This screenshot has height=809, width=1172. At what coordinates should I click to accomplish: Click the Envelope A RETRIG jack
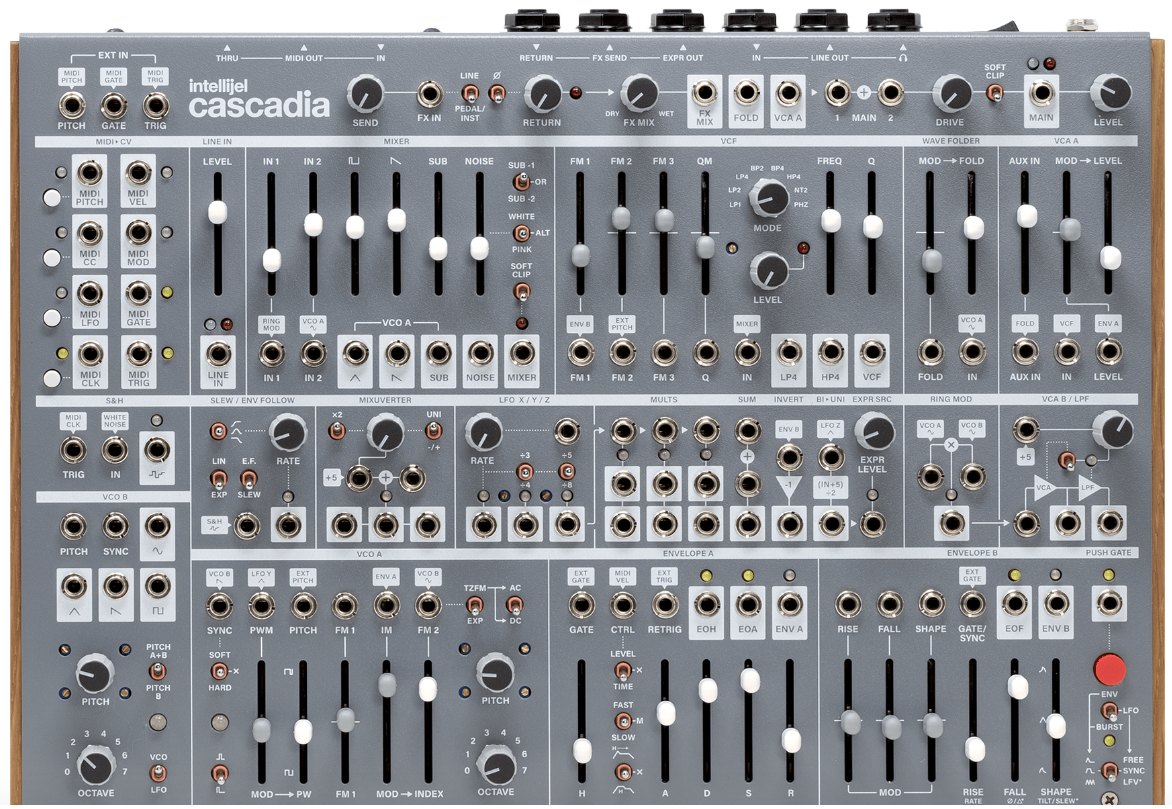click(x=664, y=605)
